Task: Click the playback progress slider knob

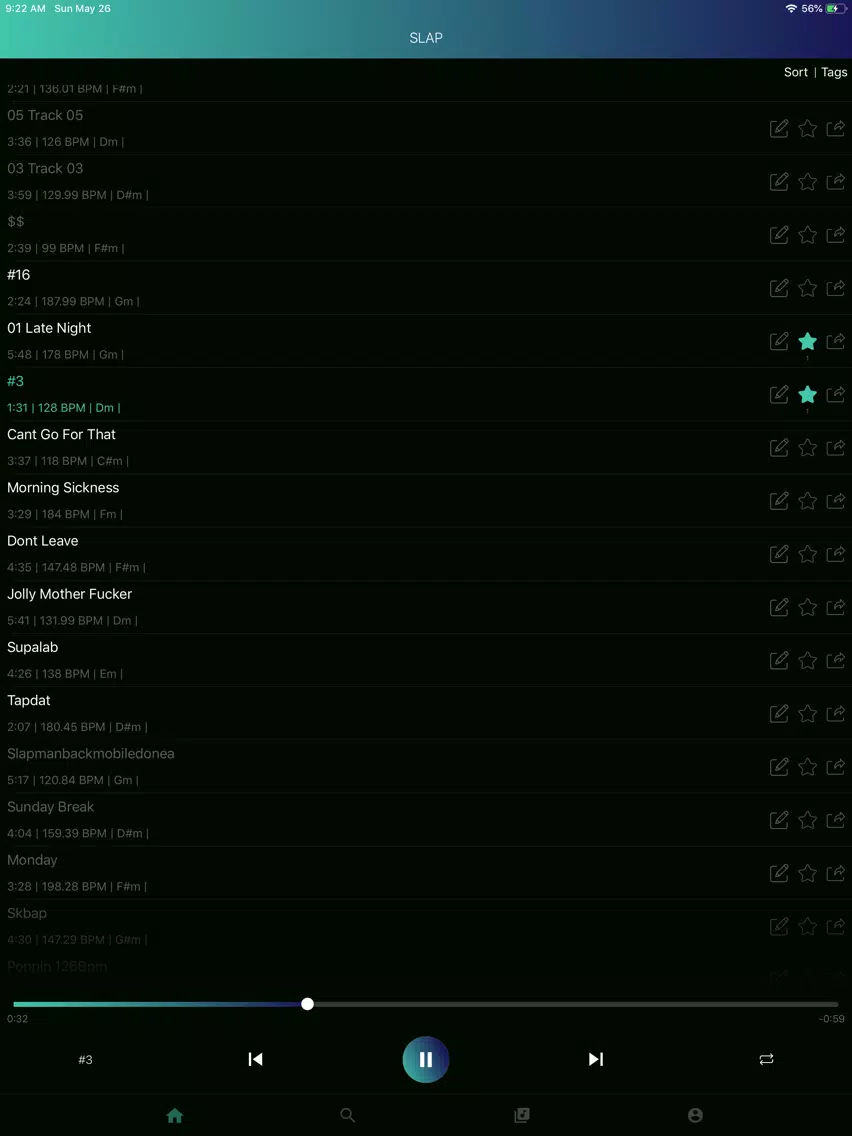Action: click(307, 1004)
